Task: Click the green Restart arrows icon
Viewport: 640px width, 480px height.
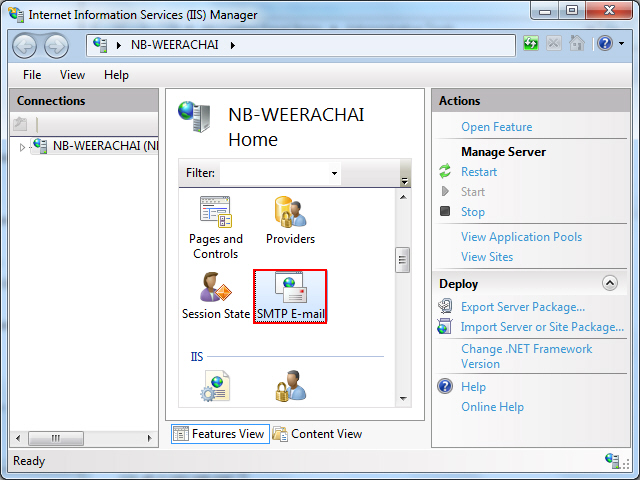Action: pos(445,171)
